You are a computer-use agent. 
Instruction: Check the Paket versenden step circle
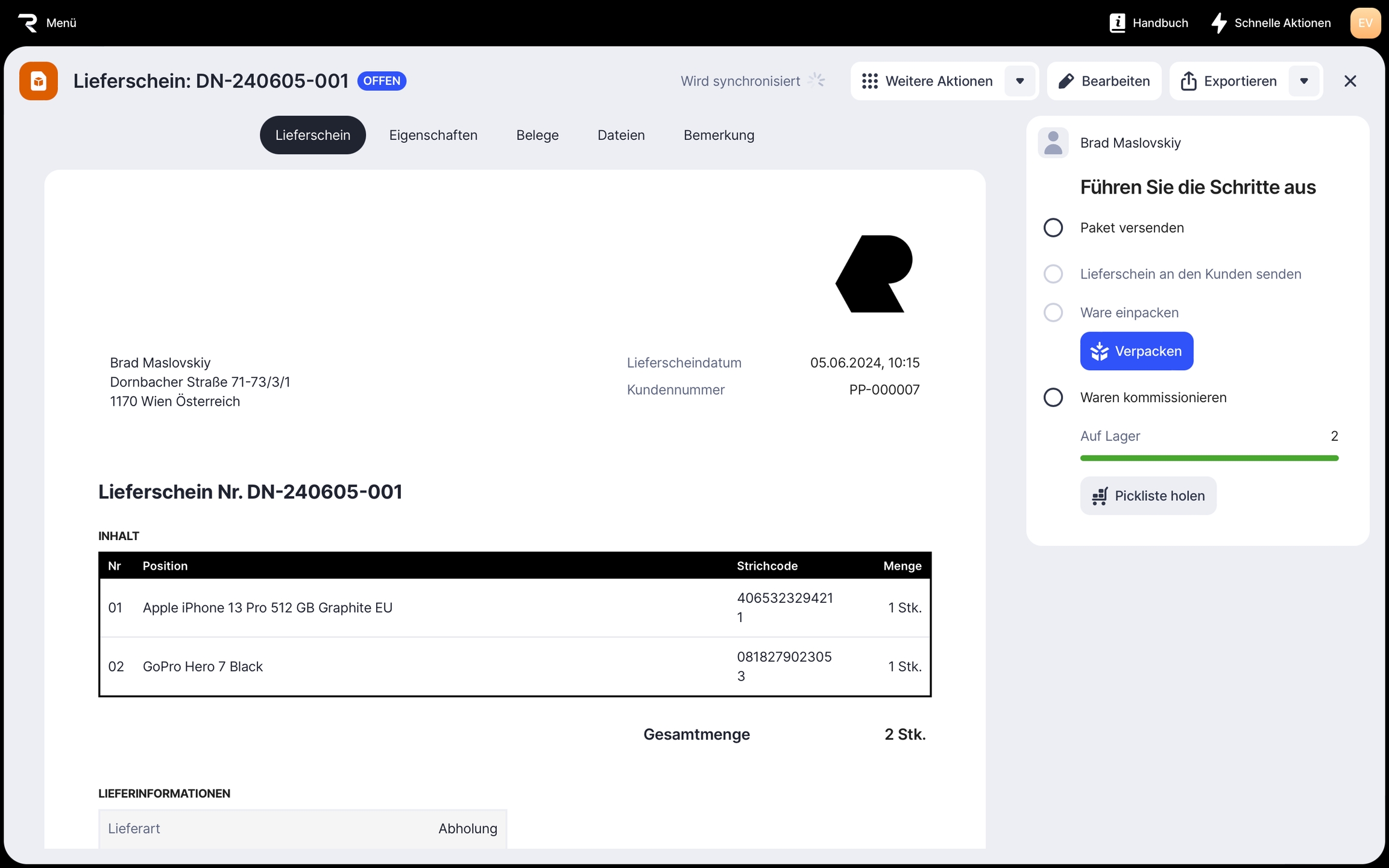(1053, 228)
